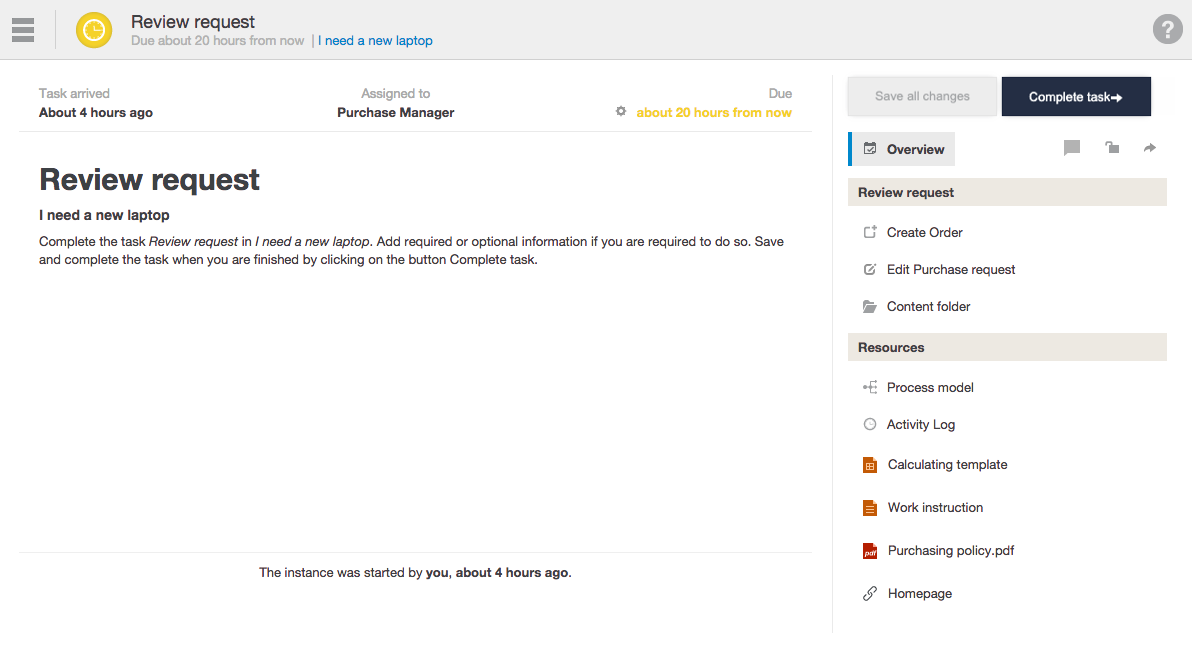This screenshot has height=649, width=1192.
Task: Click the unlock task icon
Action: tap(1111, 148)
